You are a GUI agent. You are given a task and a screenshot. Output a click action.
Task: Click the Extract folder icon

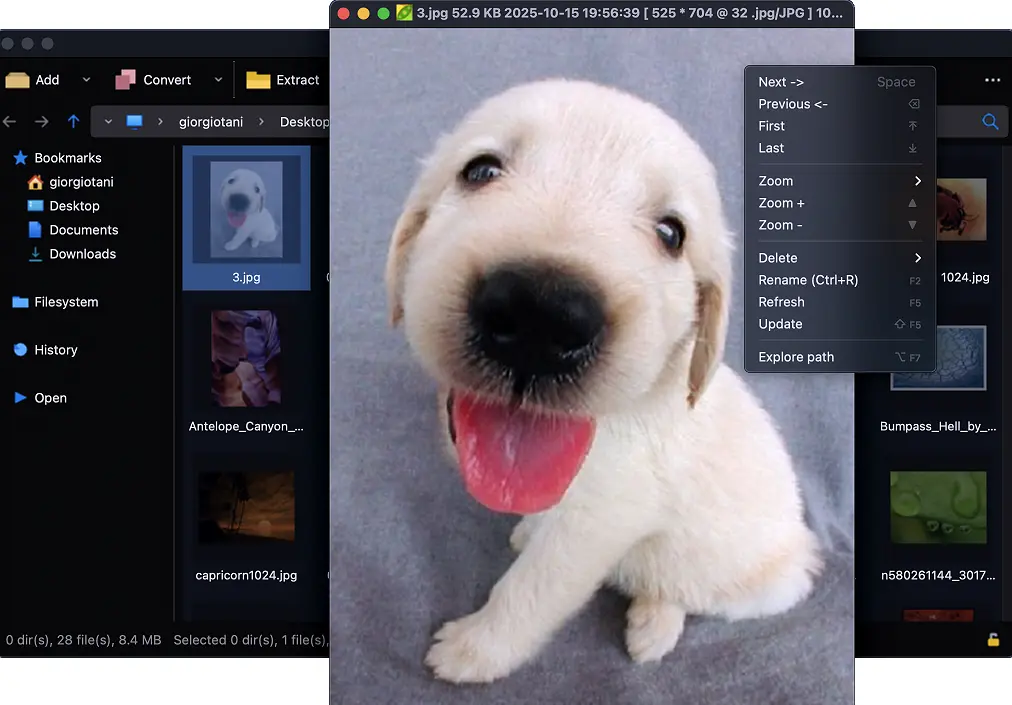click(258, 80)
